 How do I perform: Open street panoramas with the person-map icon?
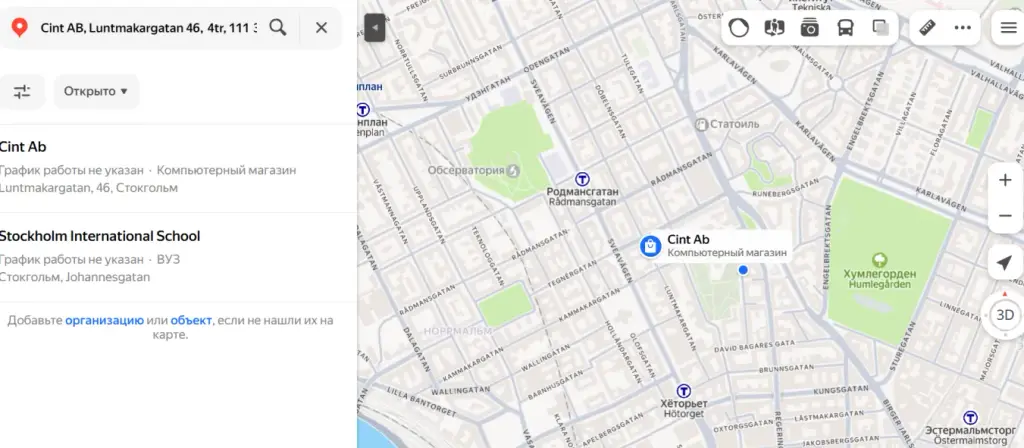(x=774, y=28)
